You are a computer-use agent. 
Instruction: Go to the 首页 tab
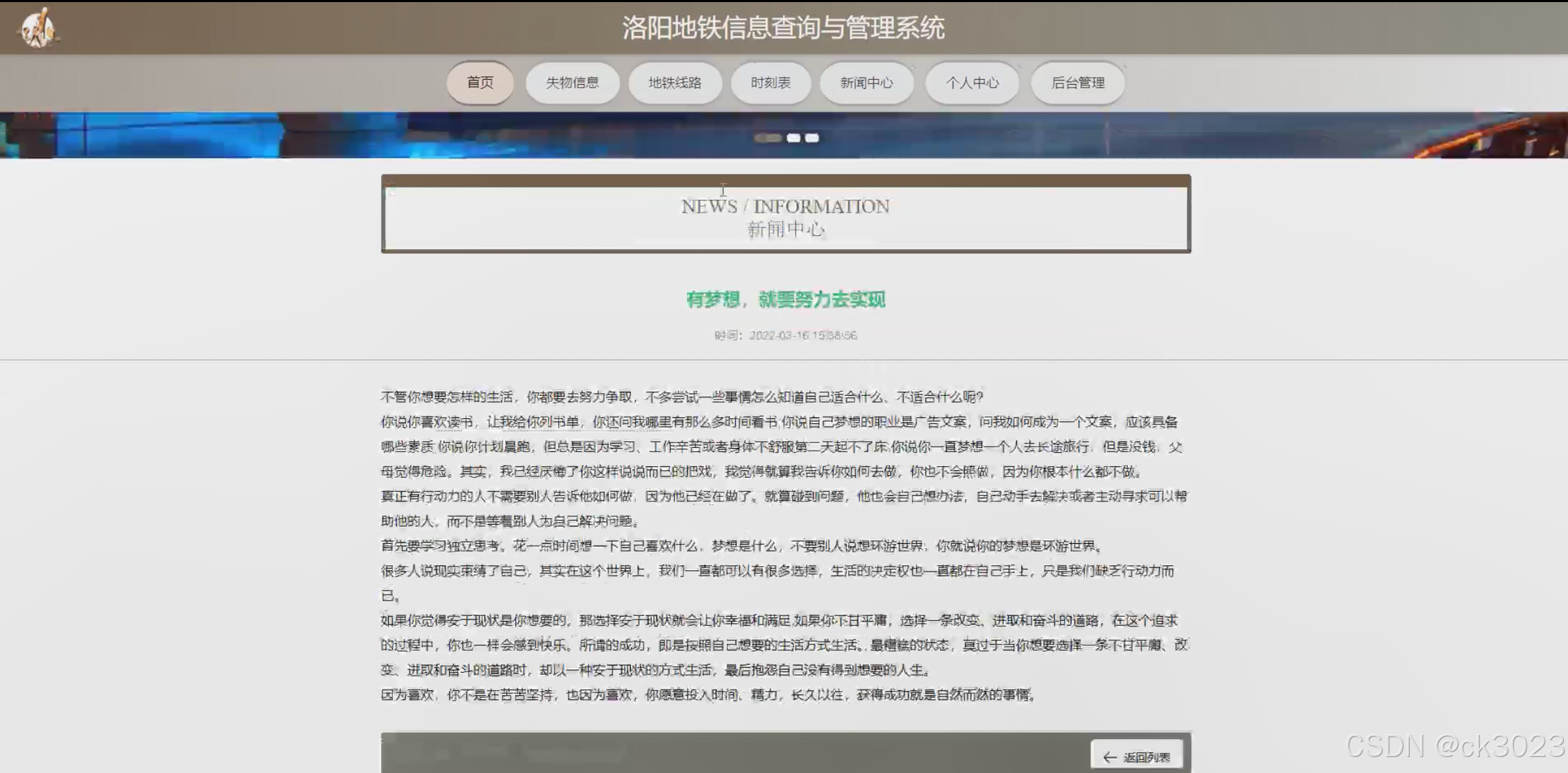(x=480, y=83)
